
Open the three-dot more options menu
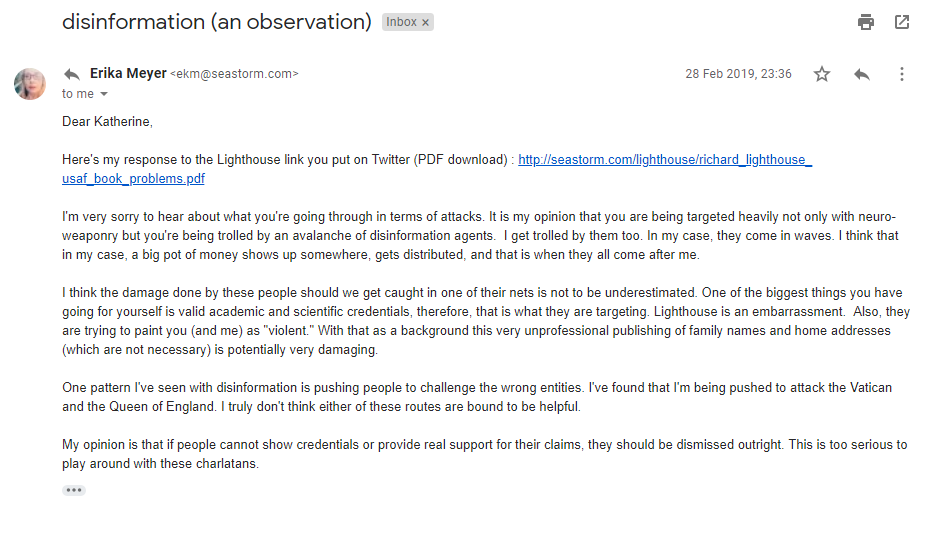[902, 74]
